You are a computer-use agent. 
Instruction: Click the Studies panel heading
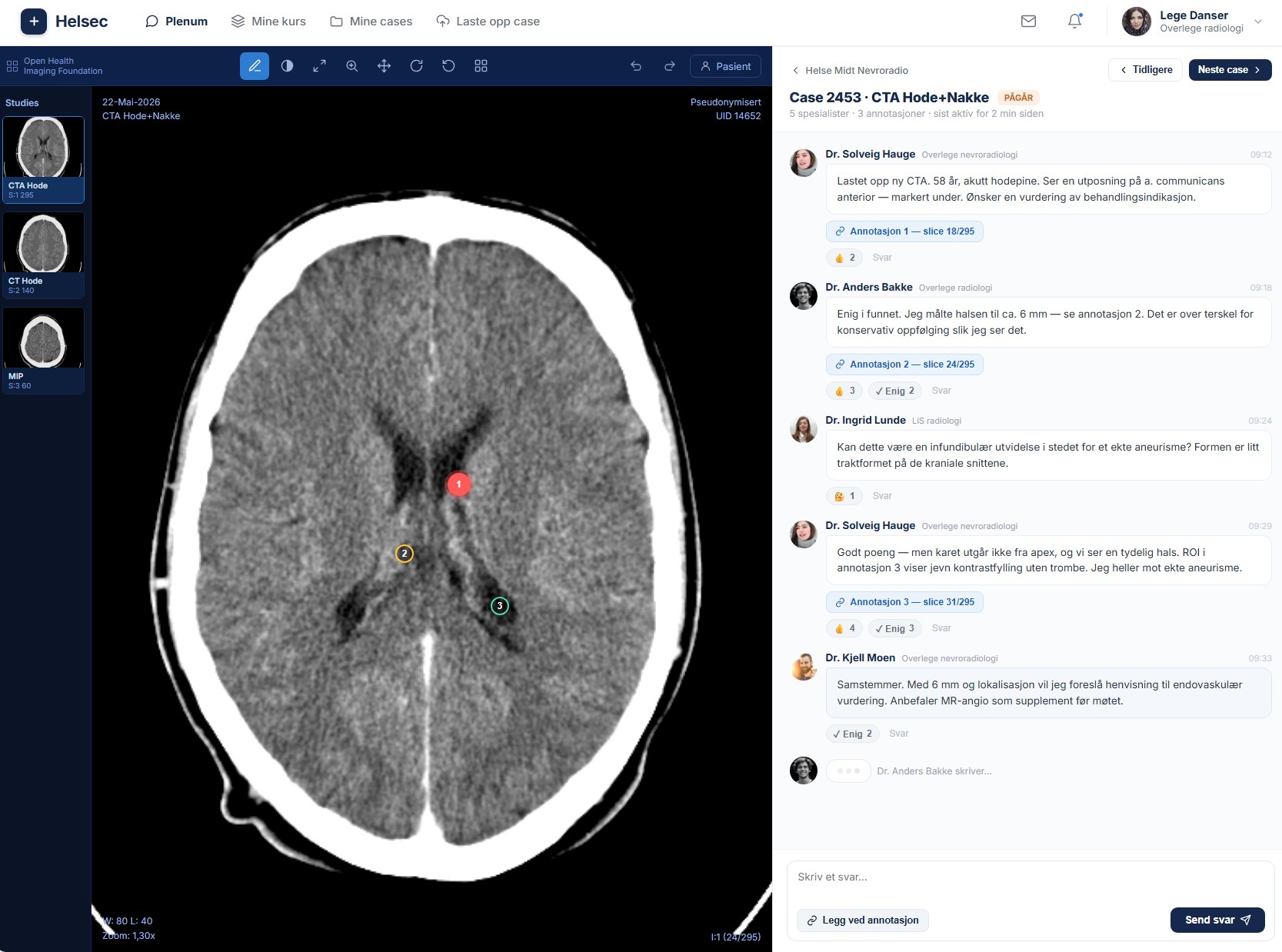tap(22, 103)
